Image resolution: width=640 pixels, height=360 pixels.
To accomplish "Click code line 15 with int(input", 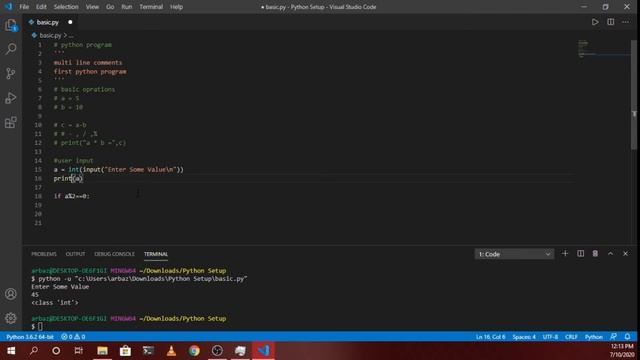I will [118, 169].
